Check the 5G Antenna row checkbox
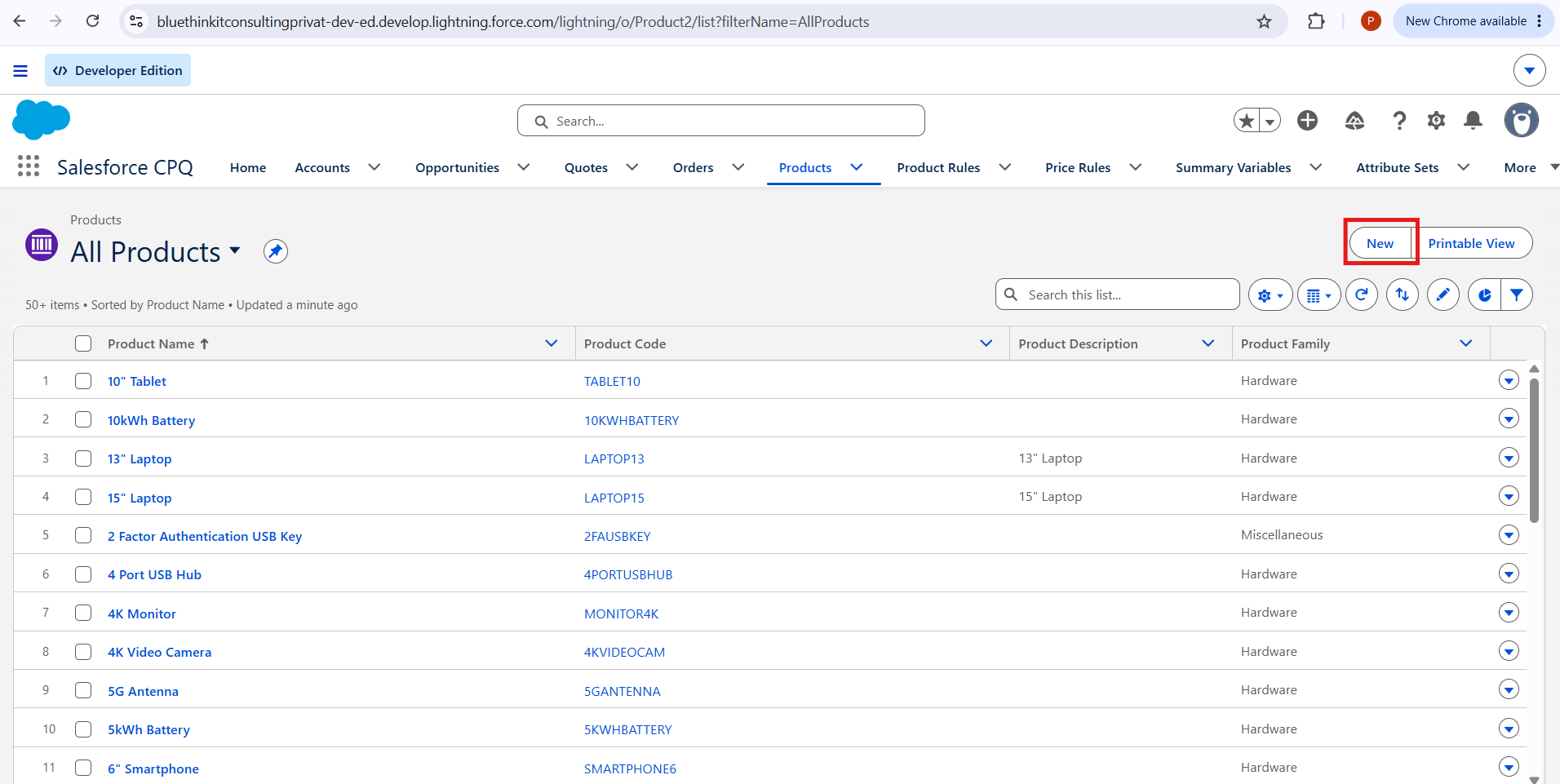1560x784 pixels. [x=83, y=690]
